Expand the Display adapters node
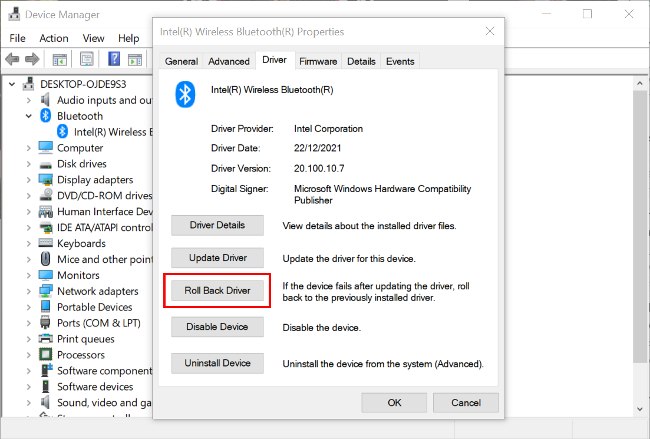This screenshot has width=650, height=439. pos(29,180)
